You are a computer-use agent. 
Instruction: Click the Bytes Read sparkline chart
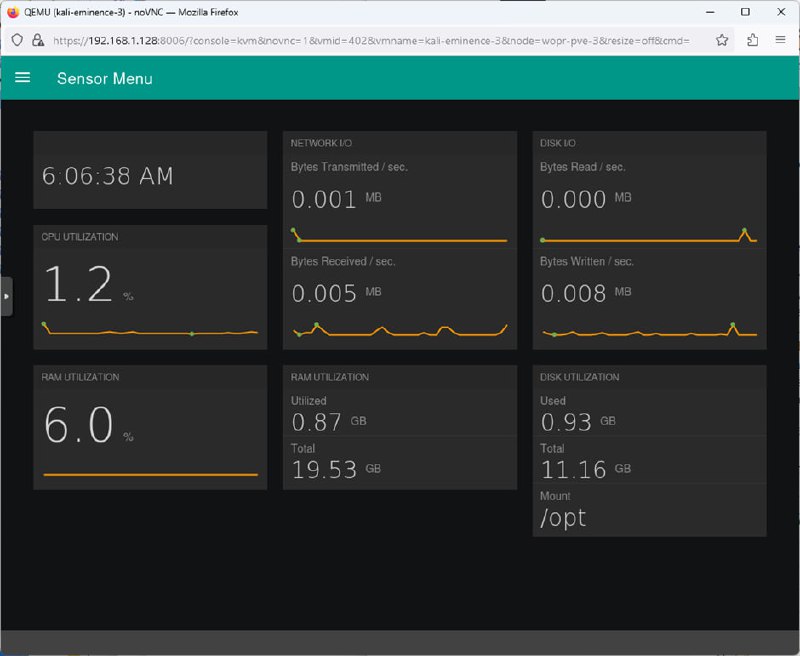(649, 238)
